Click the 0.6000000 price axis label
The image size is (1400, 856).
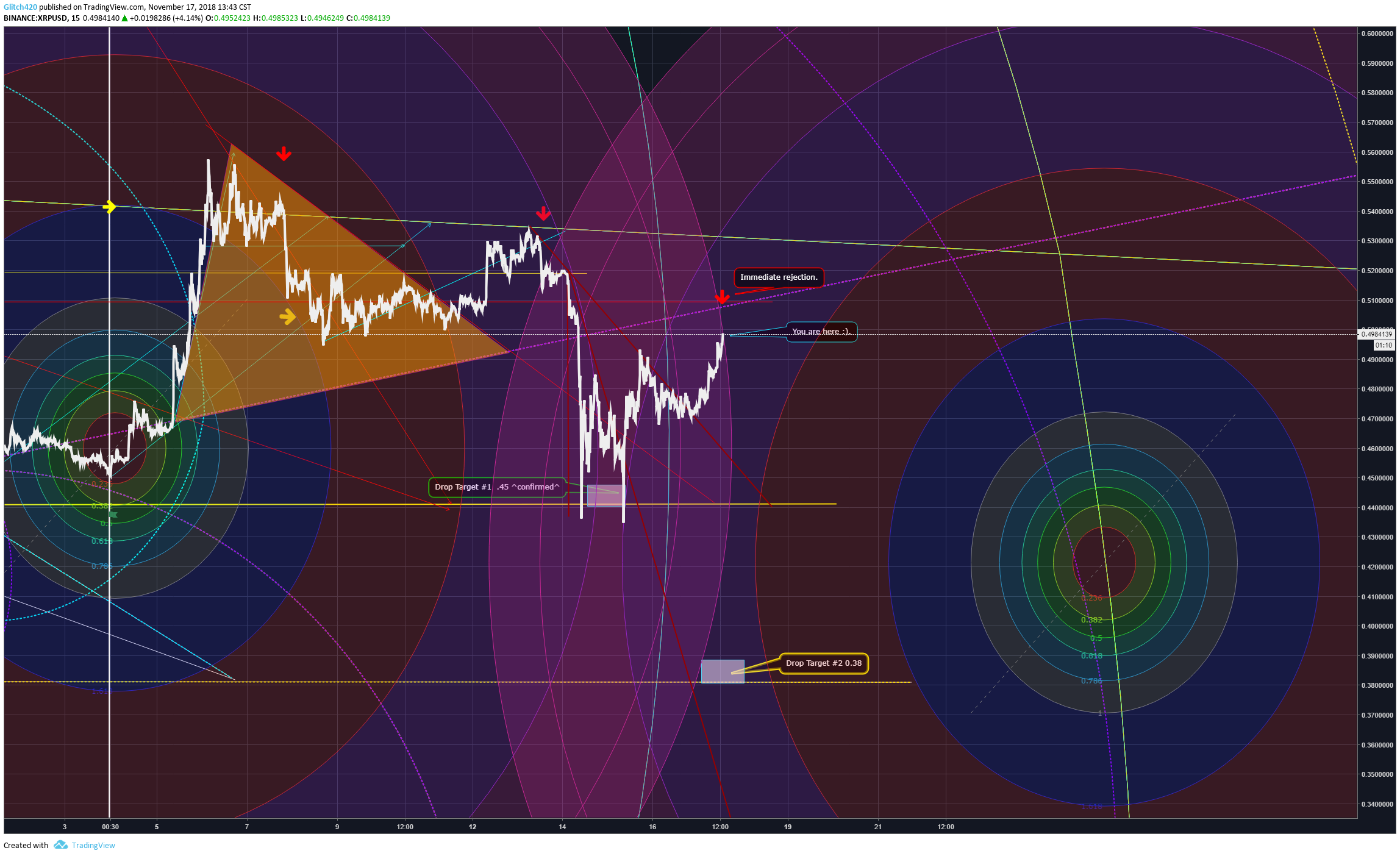click(1377, 34)
